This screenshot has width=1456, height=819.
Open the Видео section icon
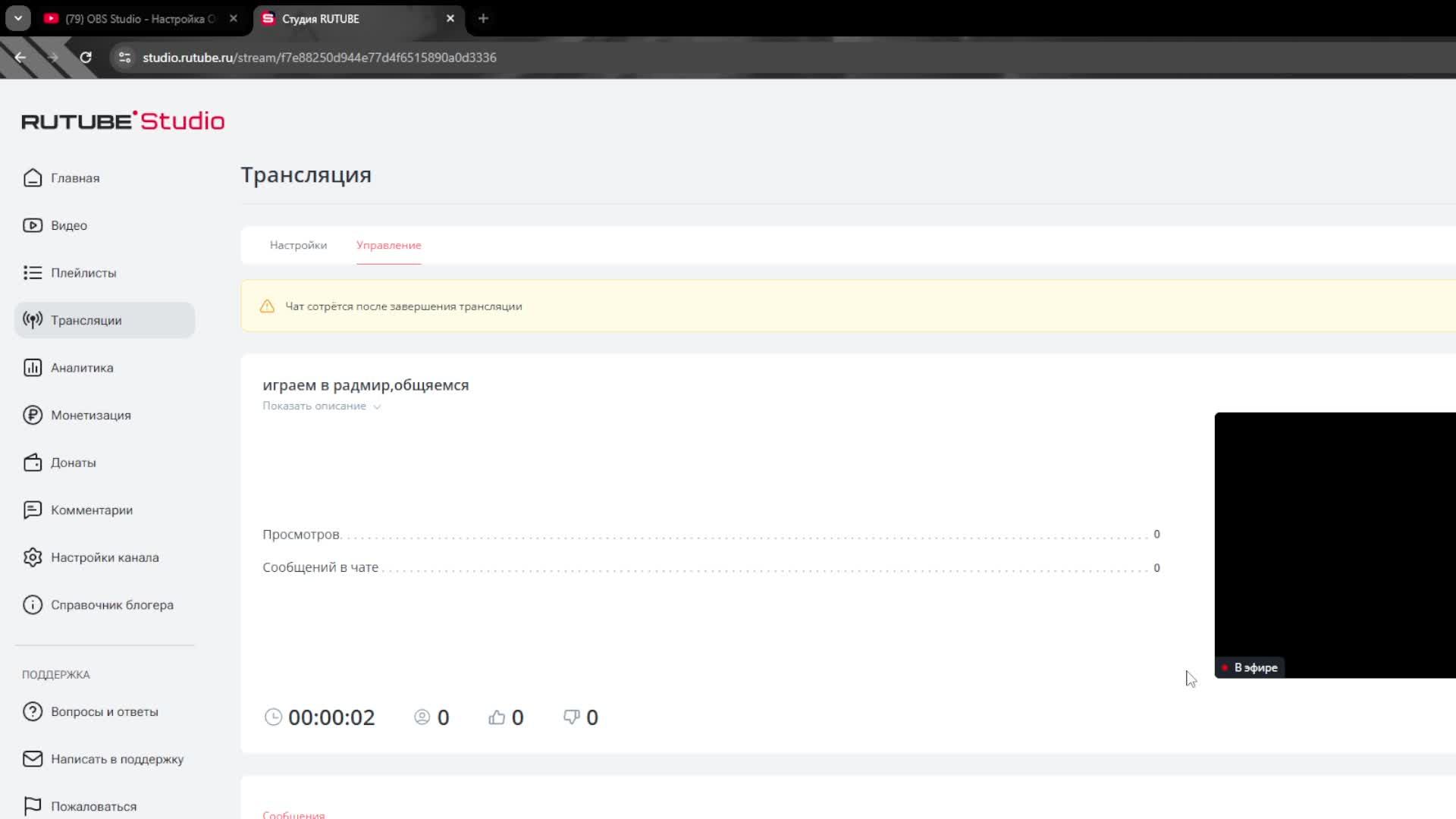point(32,225)
